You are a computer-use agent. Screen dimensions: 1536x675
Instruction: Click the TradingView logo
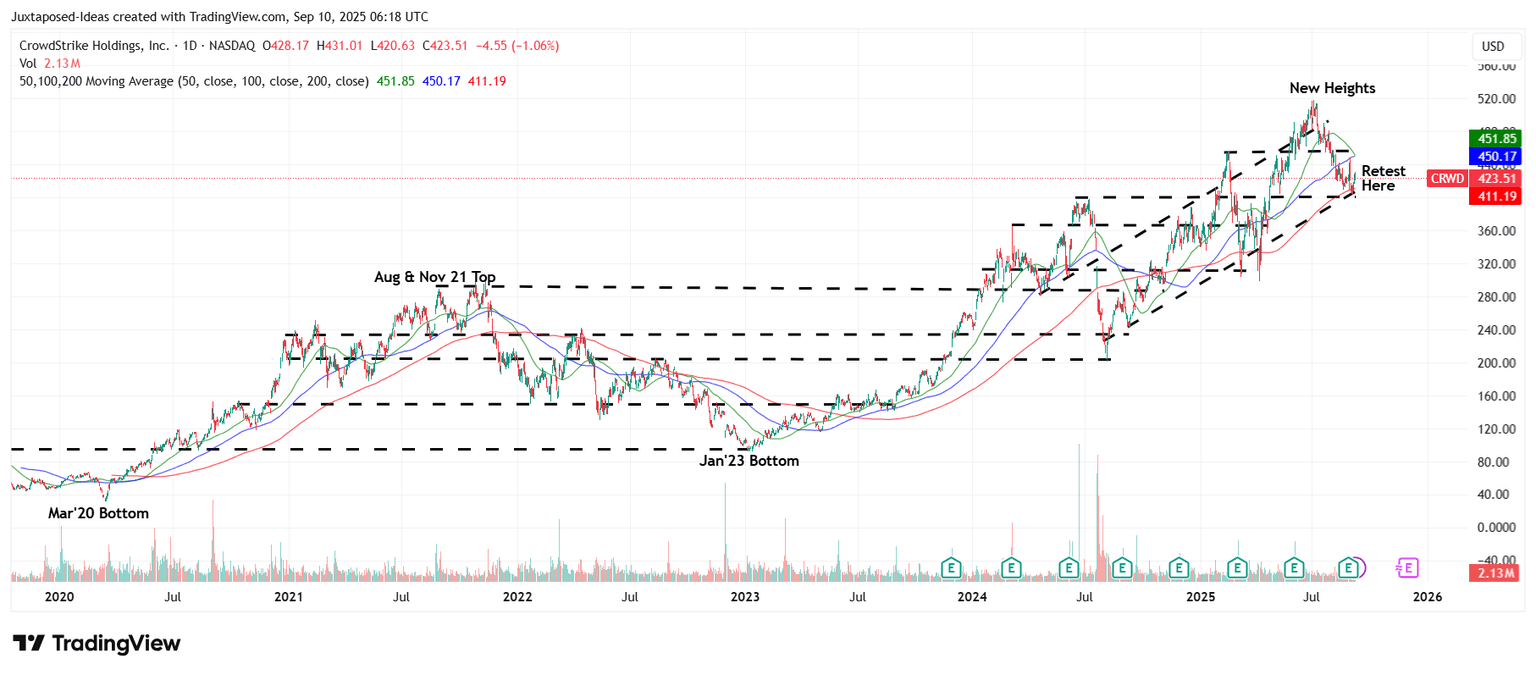pyautogui.click(x=94, y=643)
